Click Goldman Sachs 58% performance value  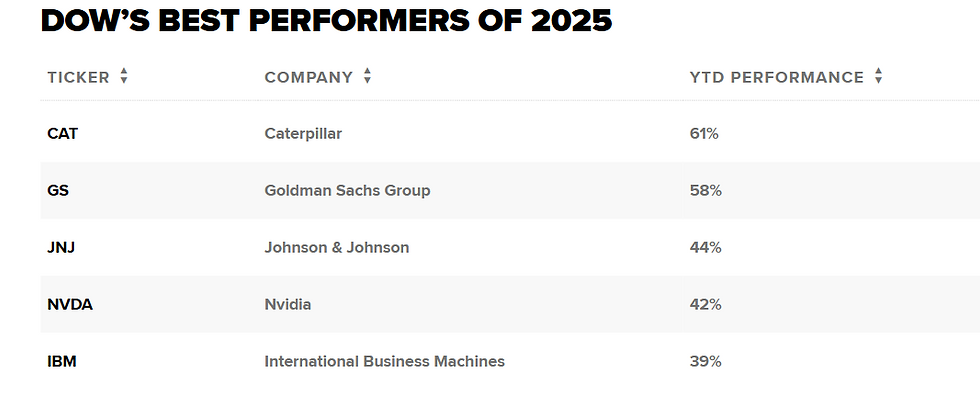706,191
